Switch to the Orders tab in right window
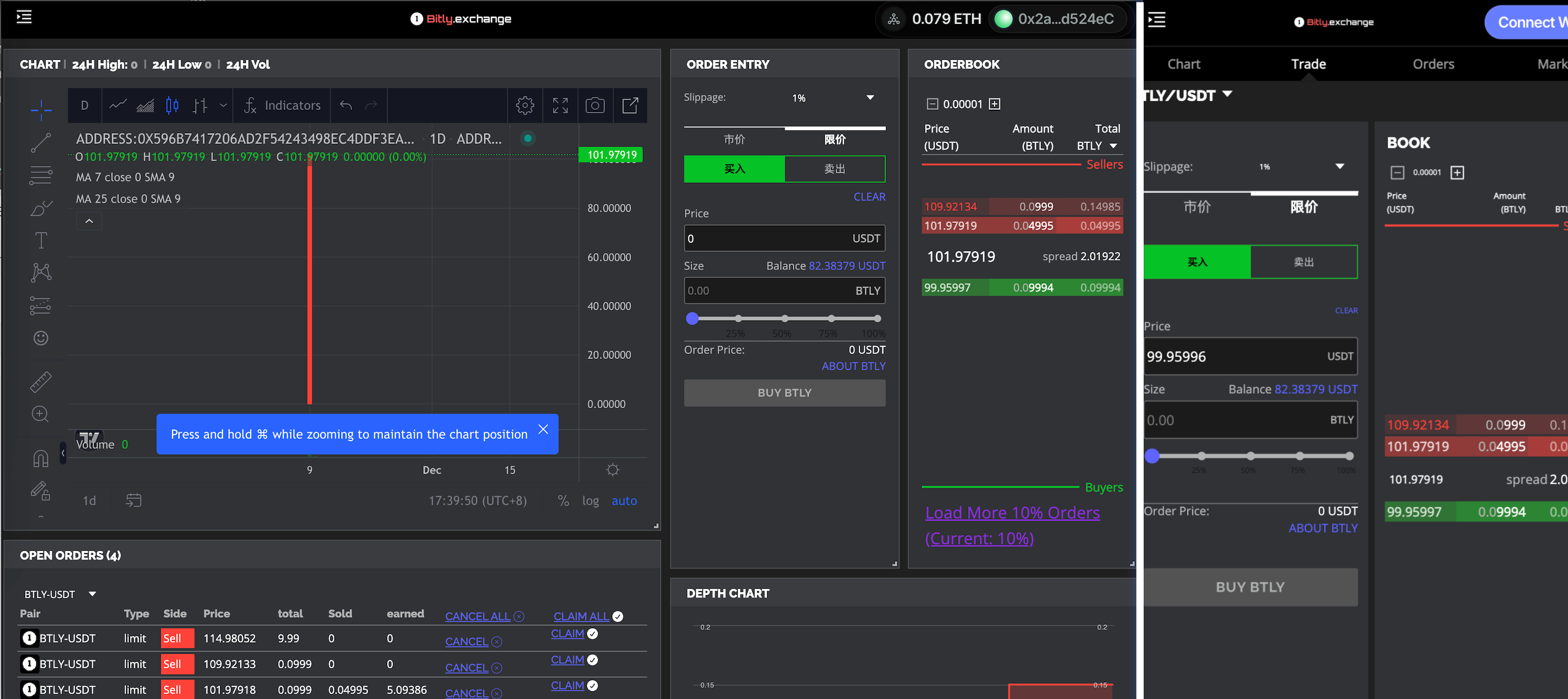 [x=1433, y=64]
